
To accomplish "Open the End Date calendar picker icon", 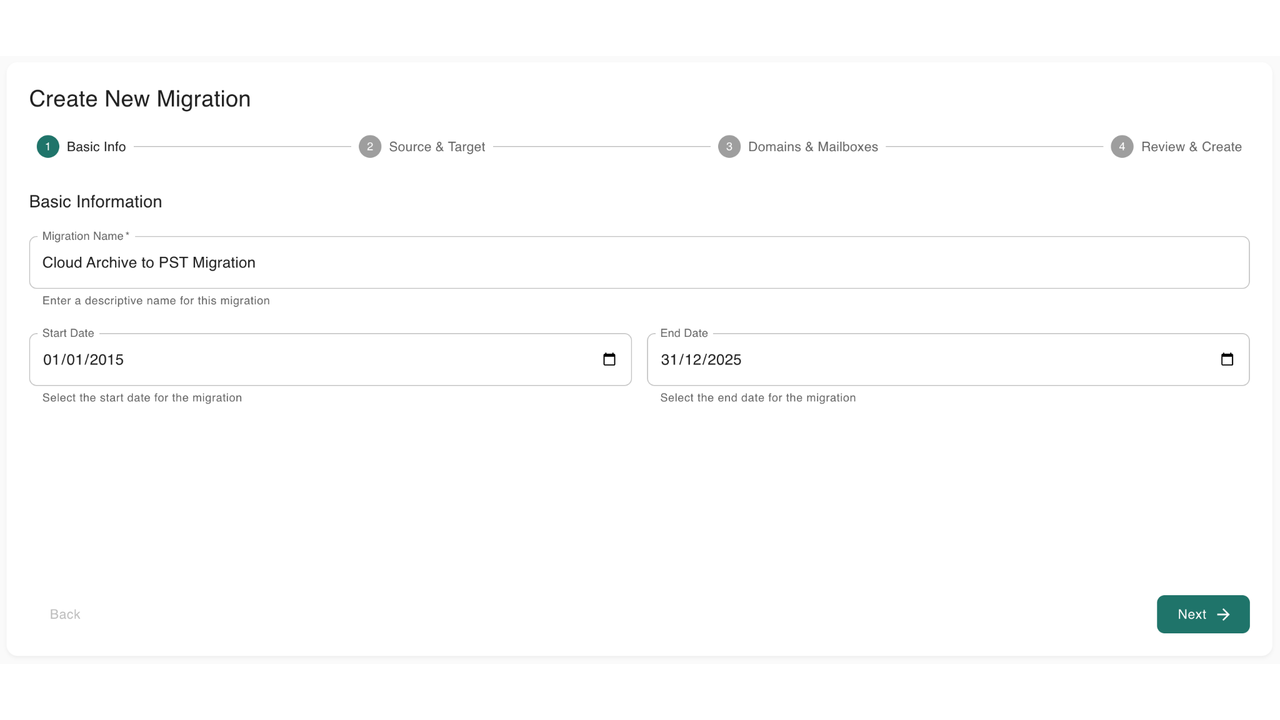I will [x=1227, y=359].
